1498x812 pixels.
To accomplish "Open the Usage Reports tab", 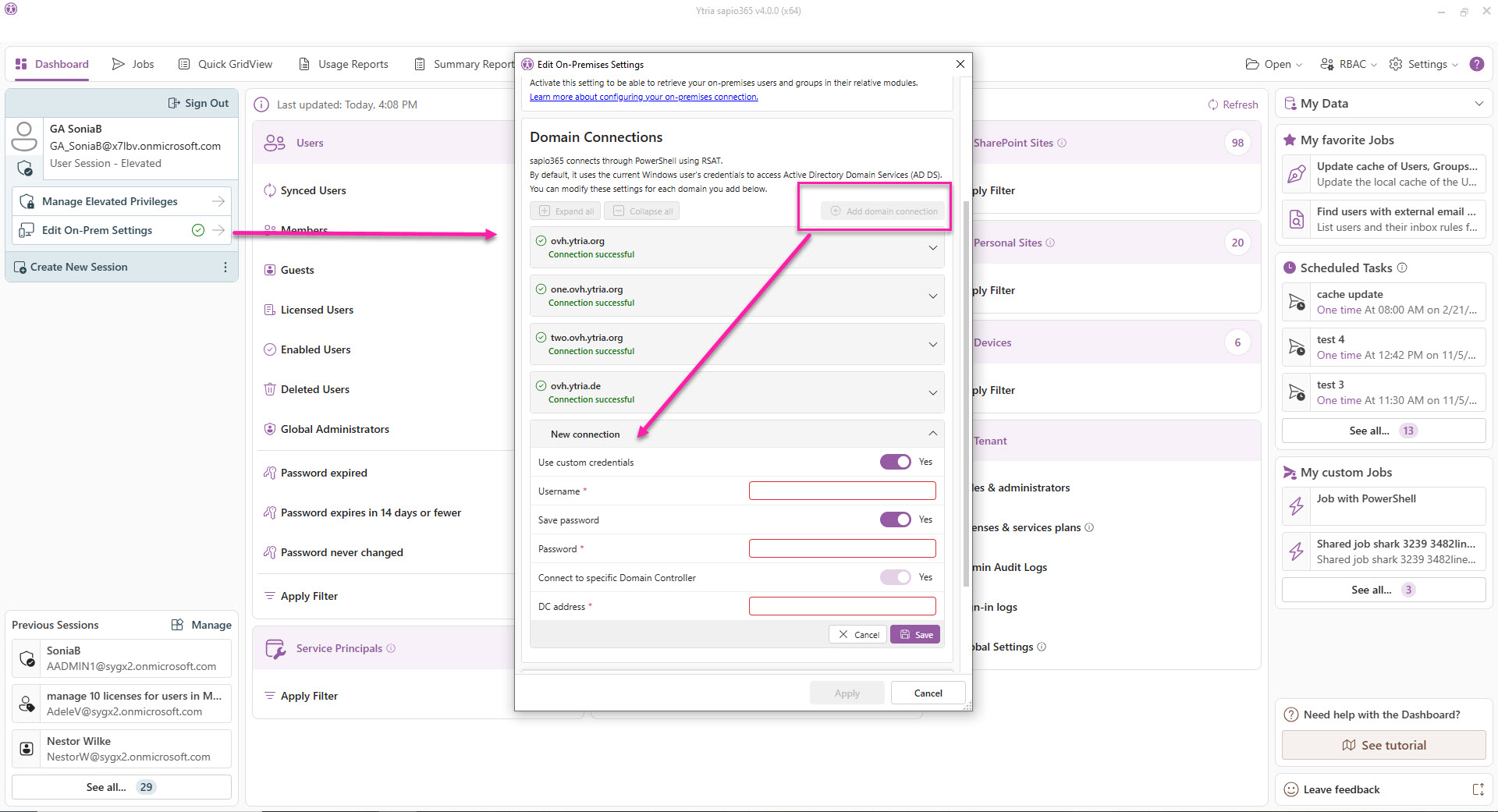I will [x=344, y=64].
